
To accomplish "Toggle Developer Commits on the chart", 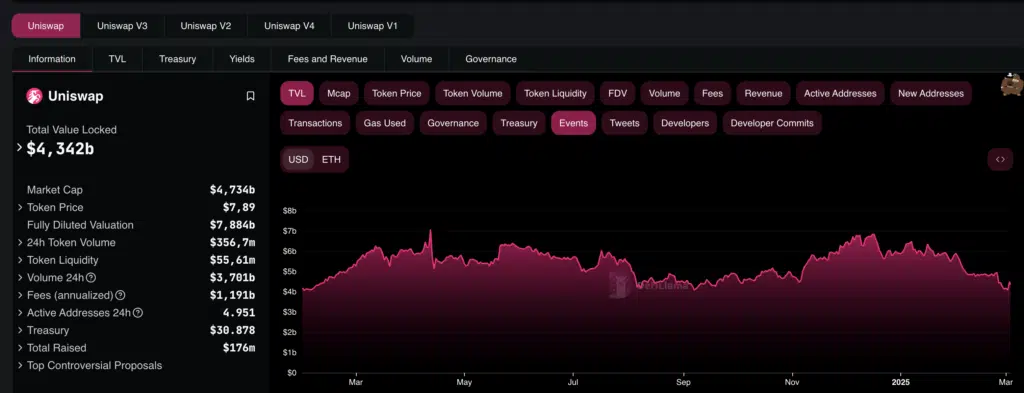I will 772,123.
